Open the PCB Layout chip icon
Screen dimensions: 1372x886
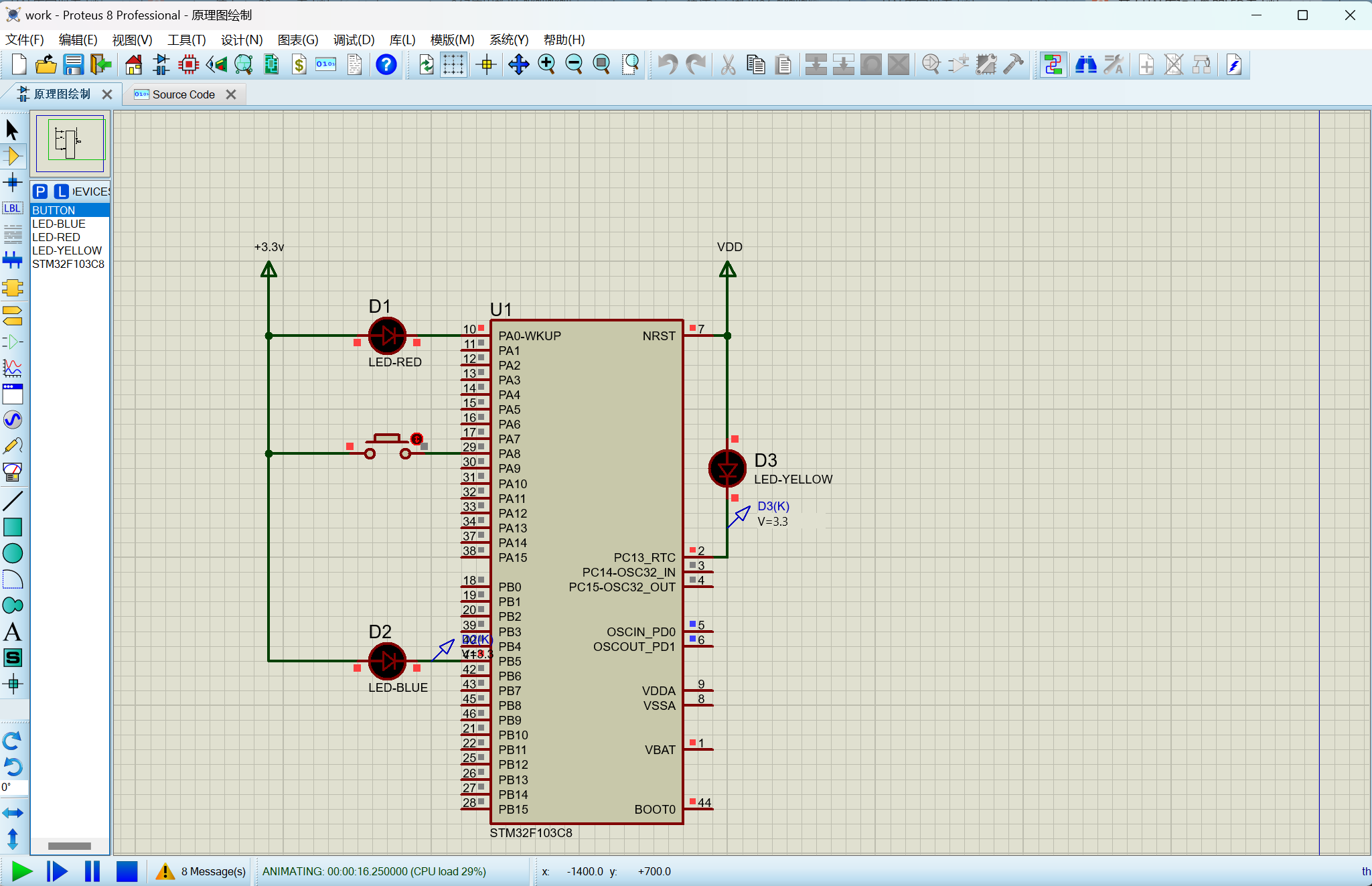point(189,65)
